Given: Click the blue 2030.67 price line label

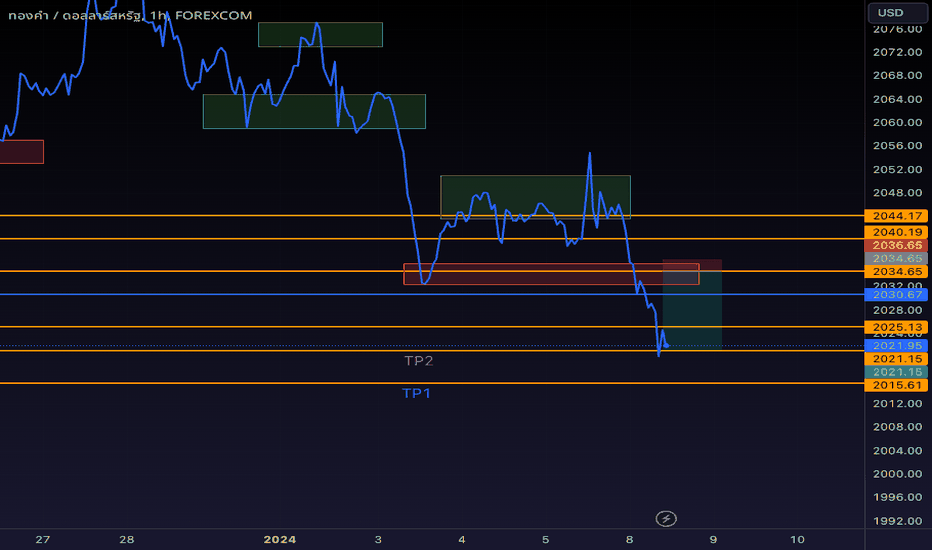Looking at the screenshot, I should (x=897, y=294).
